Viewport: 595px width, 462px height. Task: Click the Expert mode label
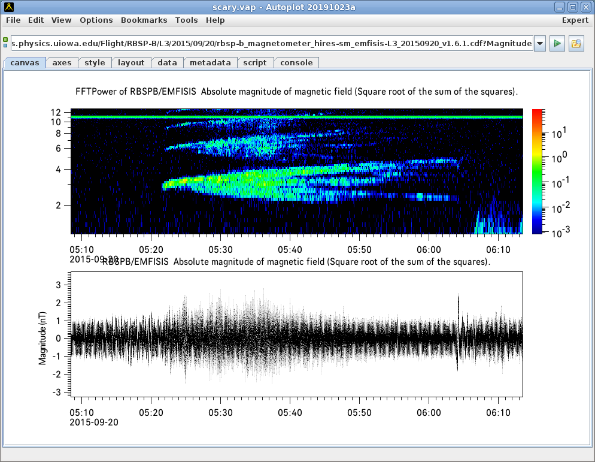(x=575, y=20)
